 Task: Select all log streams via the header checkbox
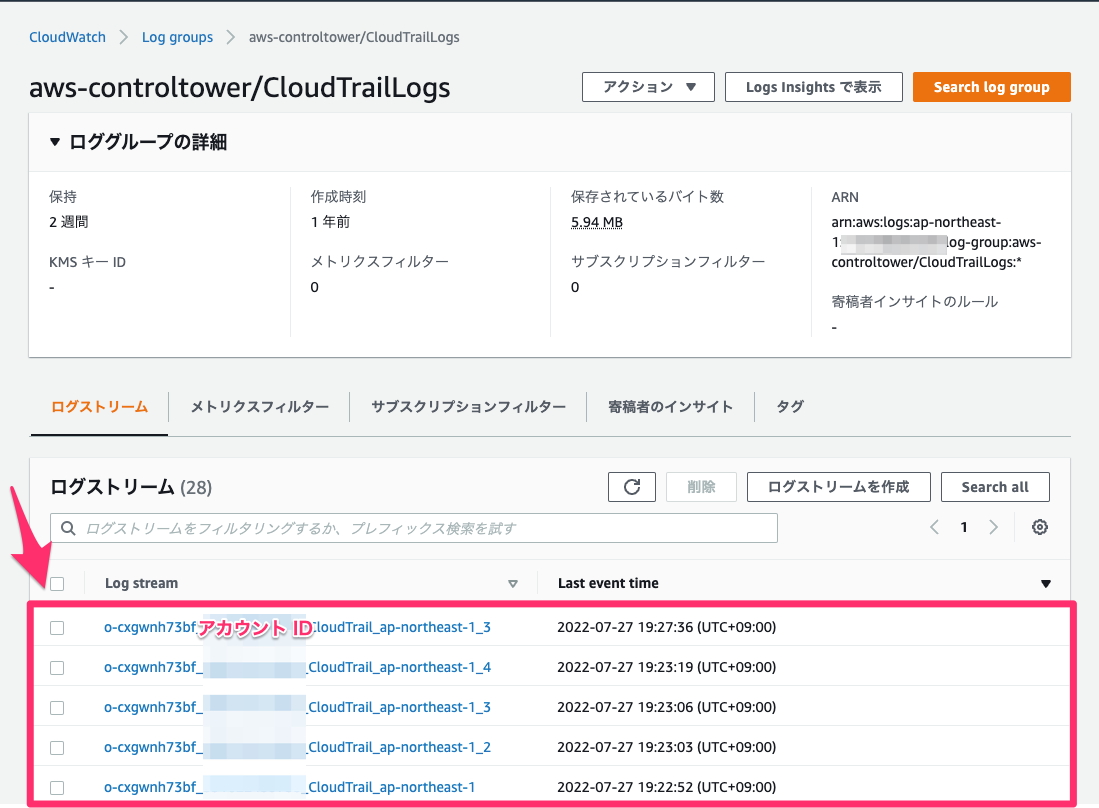57,583
